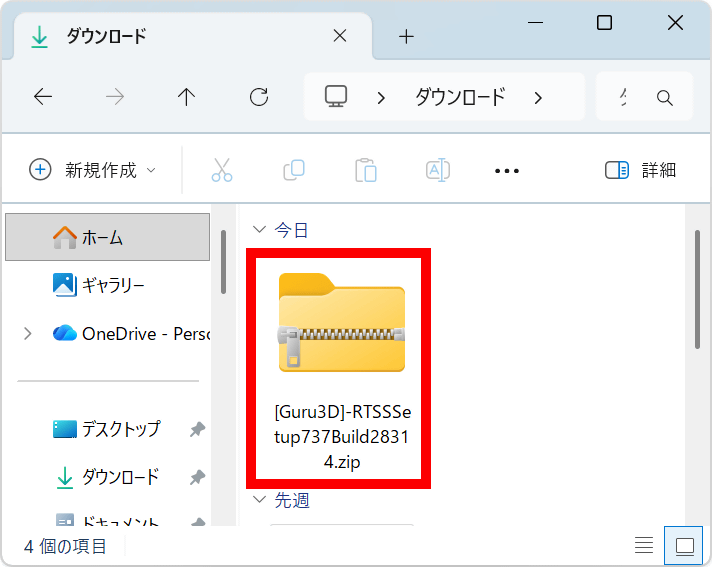Open ギャラリー in the sidebar
The image size is (712, 567).
coord(112,285)
